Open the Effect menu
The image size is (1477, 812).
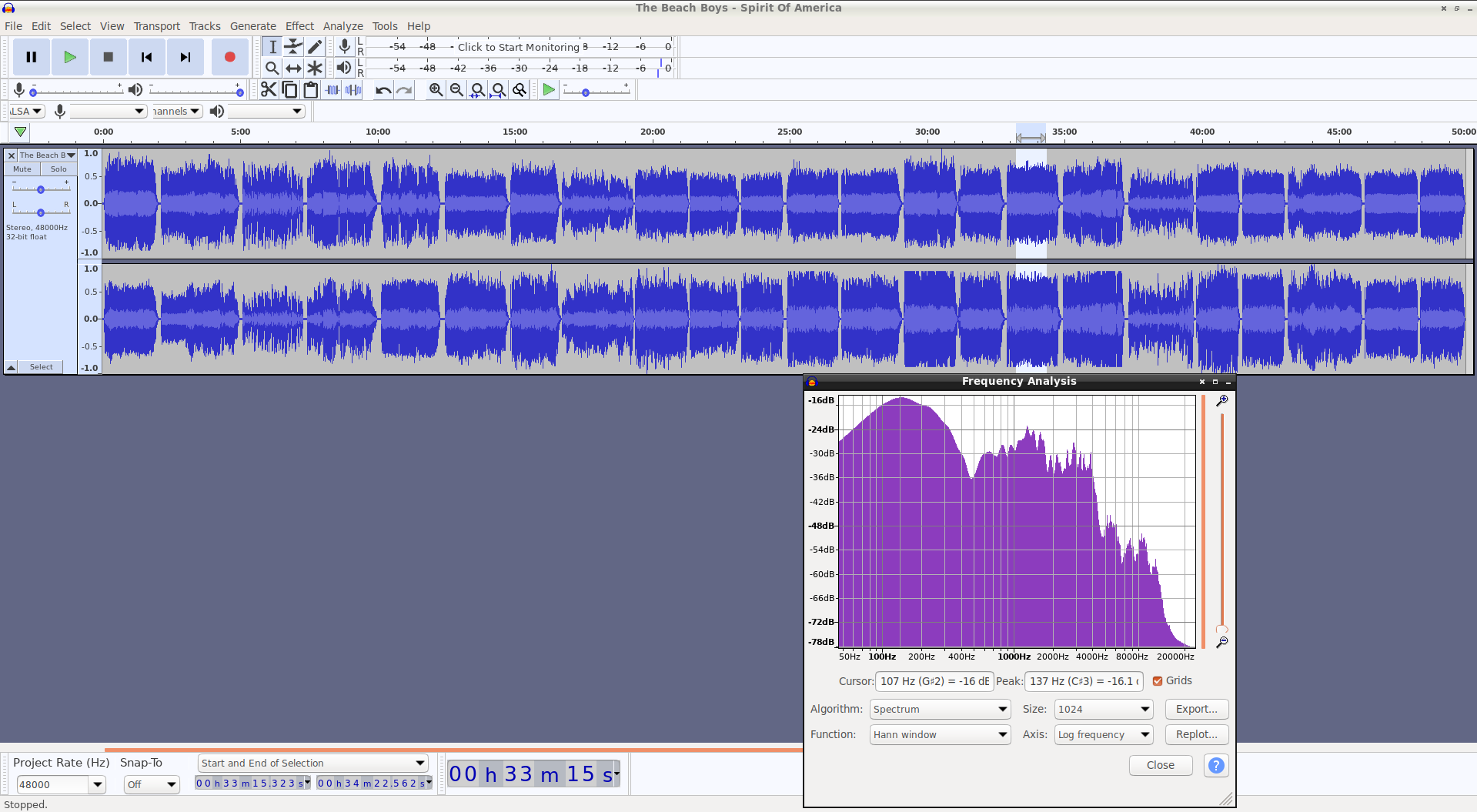299,26
